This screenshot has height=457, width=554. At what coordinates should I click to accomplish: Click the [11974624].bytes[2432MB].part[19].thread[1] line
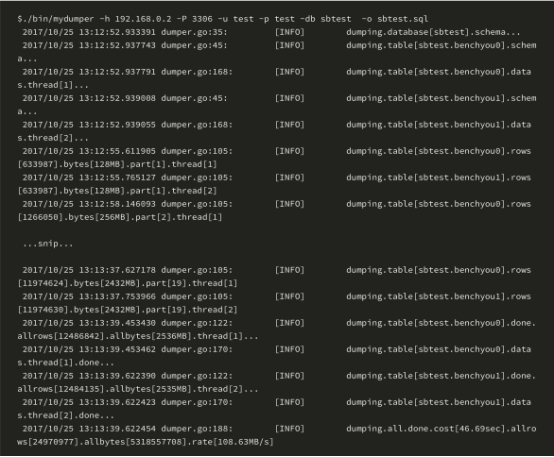[127, 283]
